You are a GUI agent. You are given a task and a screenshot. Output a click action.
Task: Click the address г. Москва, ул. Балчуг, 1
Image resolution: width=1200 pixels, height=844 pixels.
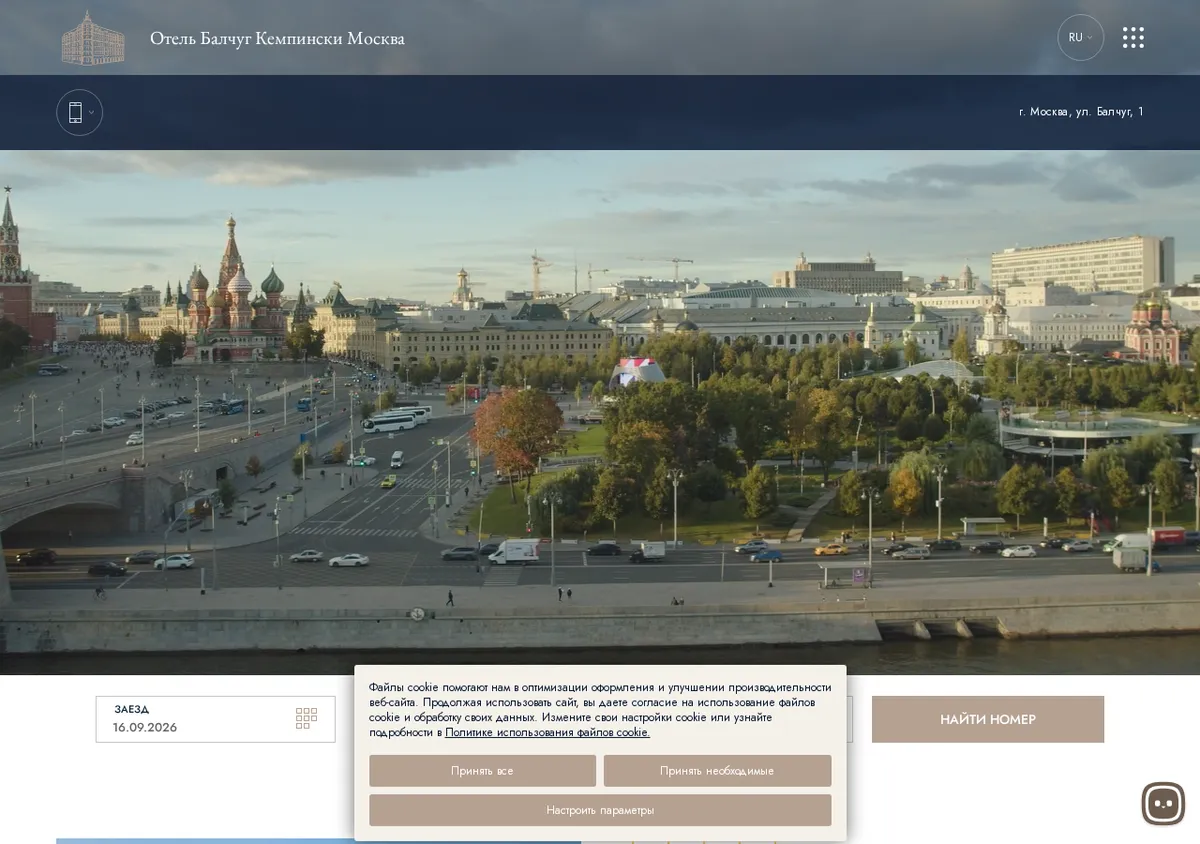point(1081,112)
